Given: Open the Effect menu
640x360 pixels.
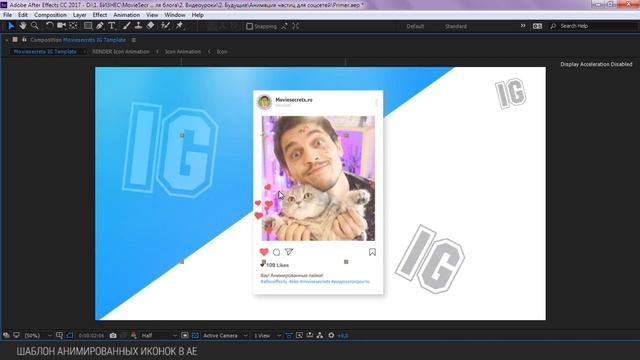Looking at the screenshot, I should pyautogui.click(x=100, y=15).
